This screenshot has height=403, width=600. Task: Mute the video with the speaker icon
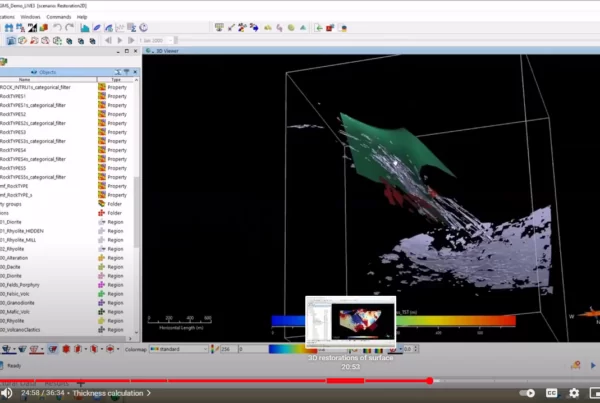(x=7, y=393)
